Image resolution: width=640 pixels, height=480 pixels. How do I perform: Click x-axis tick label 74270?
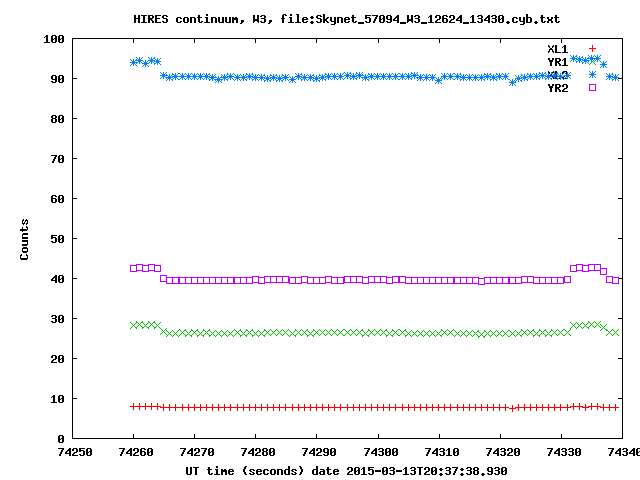197,452
